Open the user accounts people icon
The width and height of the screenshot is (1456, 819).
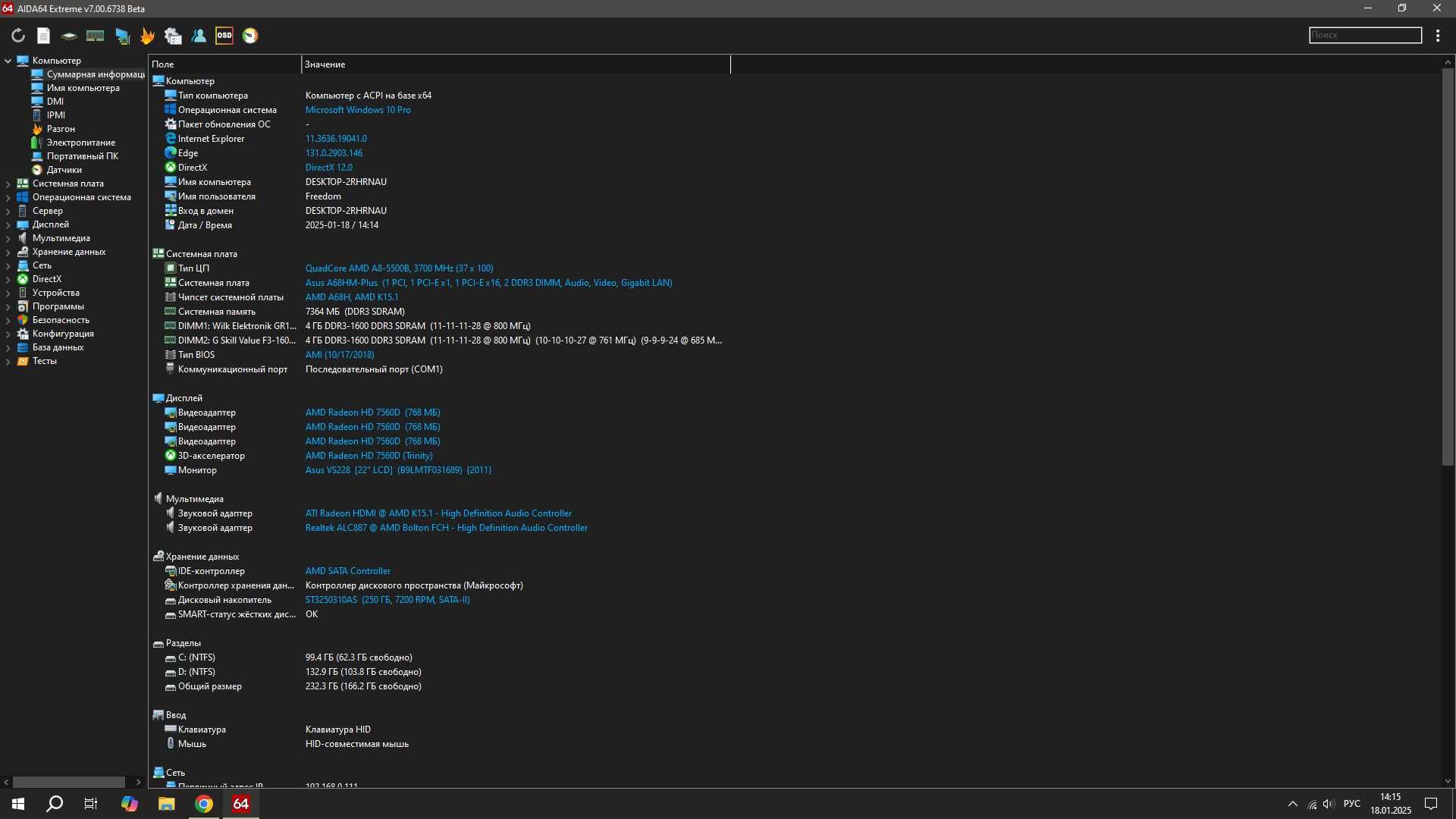click(x=199, y=36)
